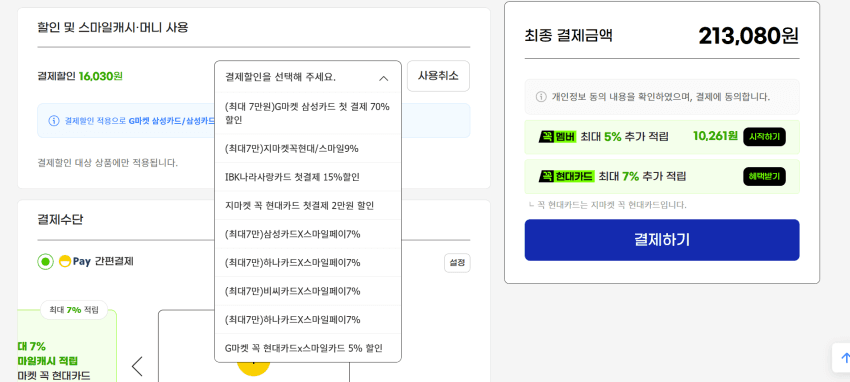Click the Smile Pay logo icon
850x382 pixels.
tap(65, 262)
